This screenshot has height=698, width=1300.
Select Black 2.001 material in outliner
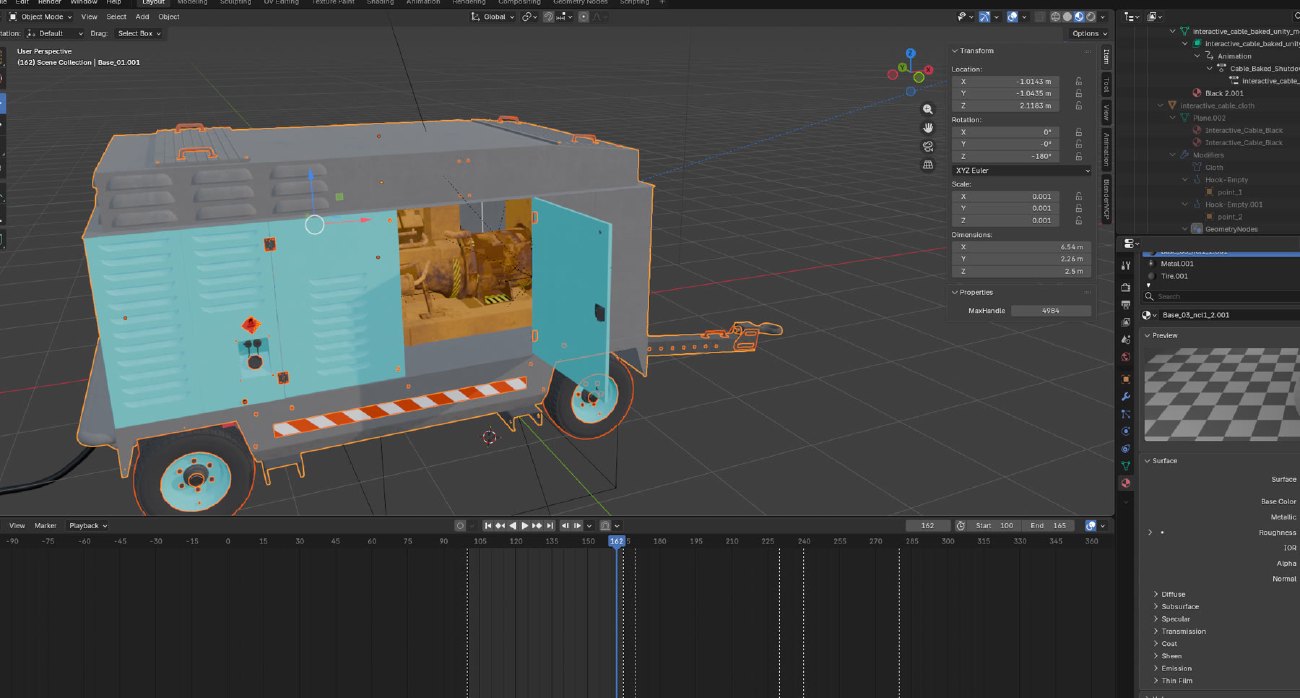(x=1223, y=93)
